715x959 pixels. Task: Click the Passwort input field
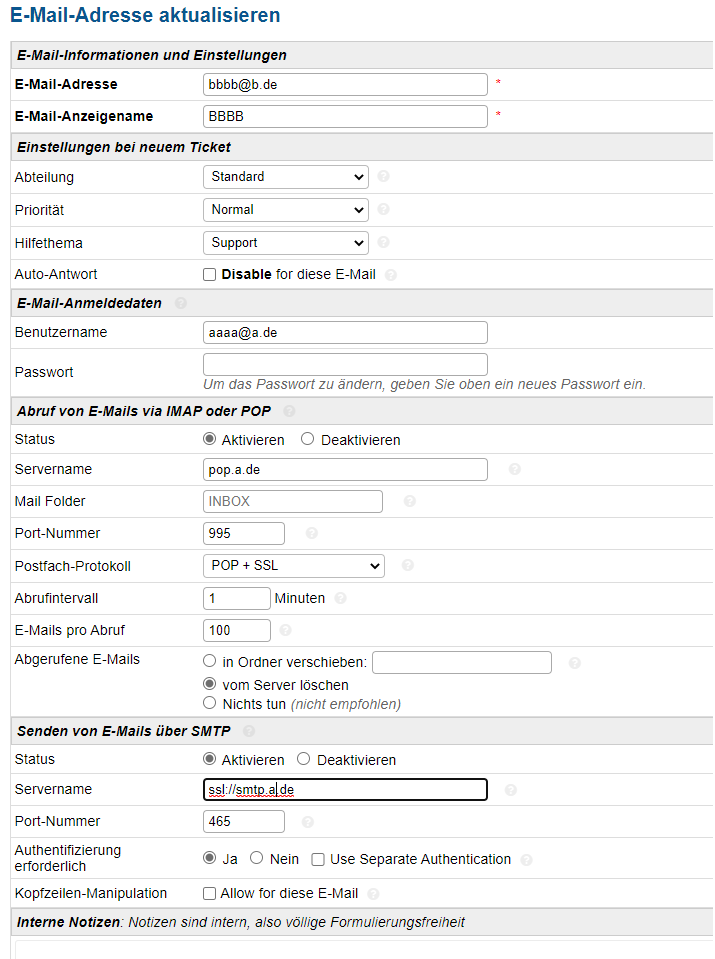tap(345, 364)
